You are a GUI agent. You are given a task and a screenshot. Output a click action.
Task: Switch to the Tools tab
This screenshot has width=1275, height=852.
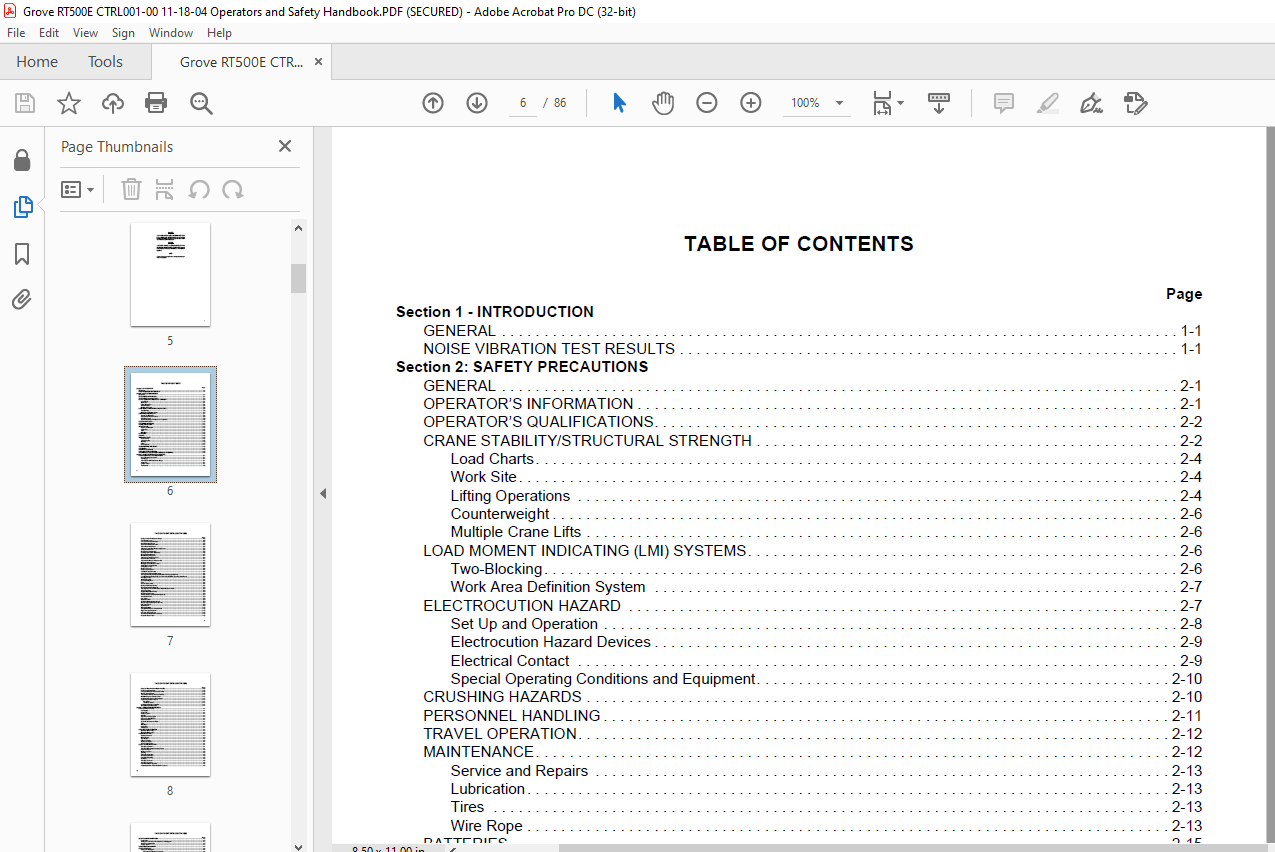pyautogui.click(x=105, y=62)
